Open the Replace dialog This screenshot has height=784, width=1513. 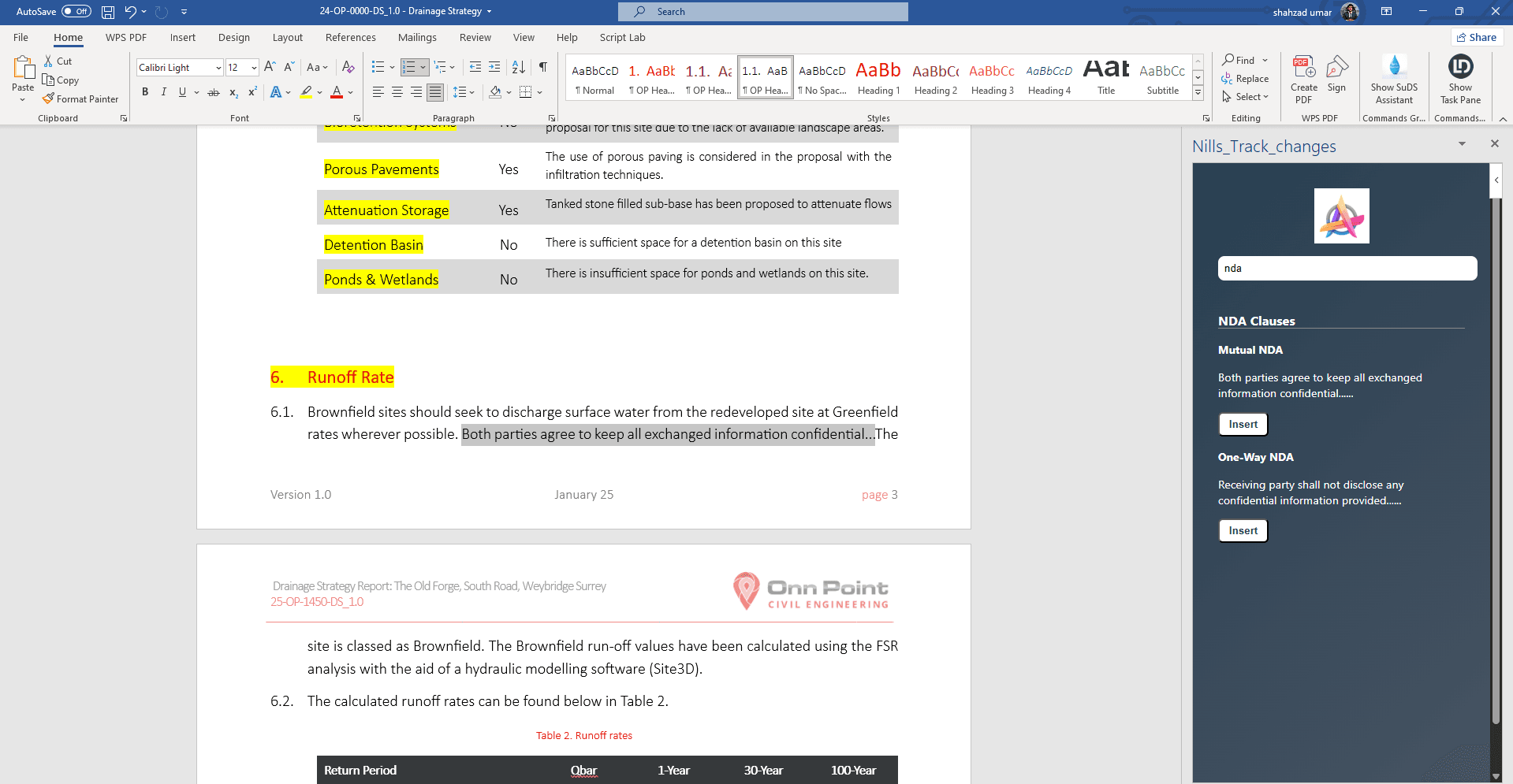point(1246,79)
